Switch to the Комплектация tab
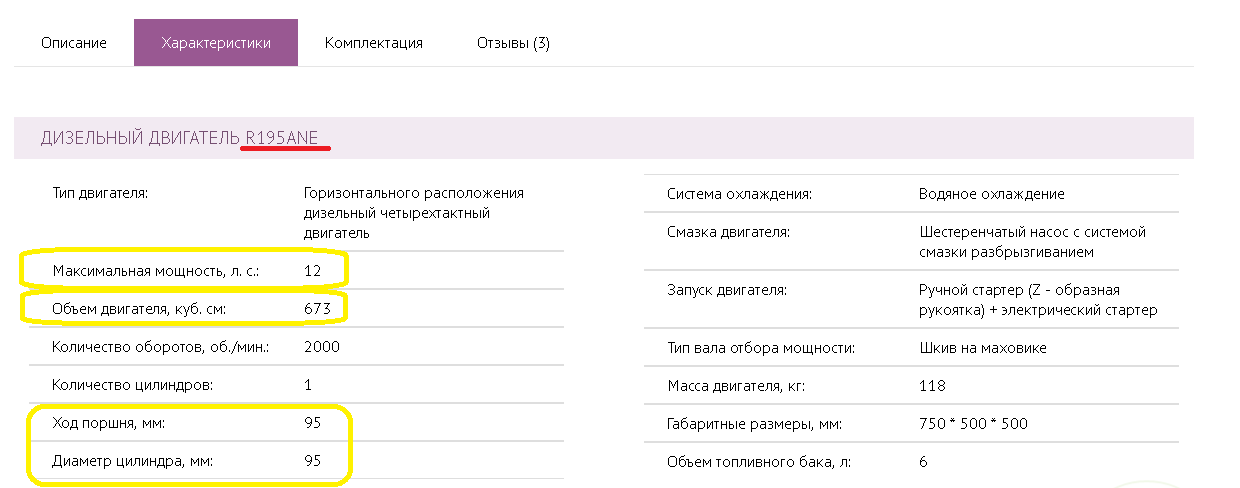The width and height of the screenshot is (1240, 488). (x=374, y=43)
